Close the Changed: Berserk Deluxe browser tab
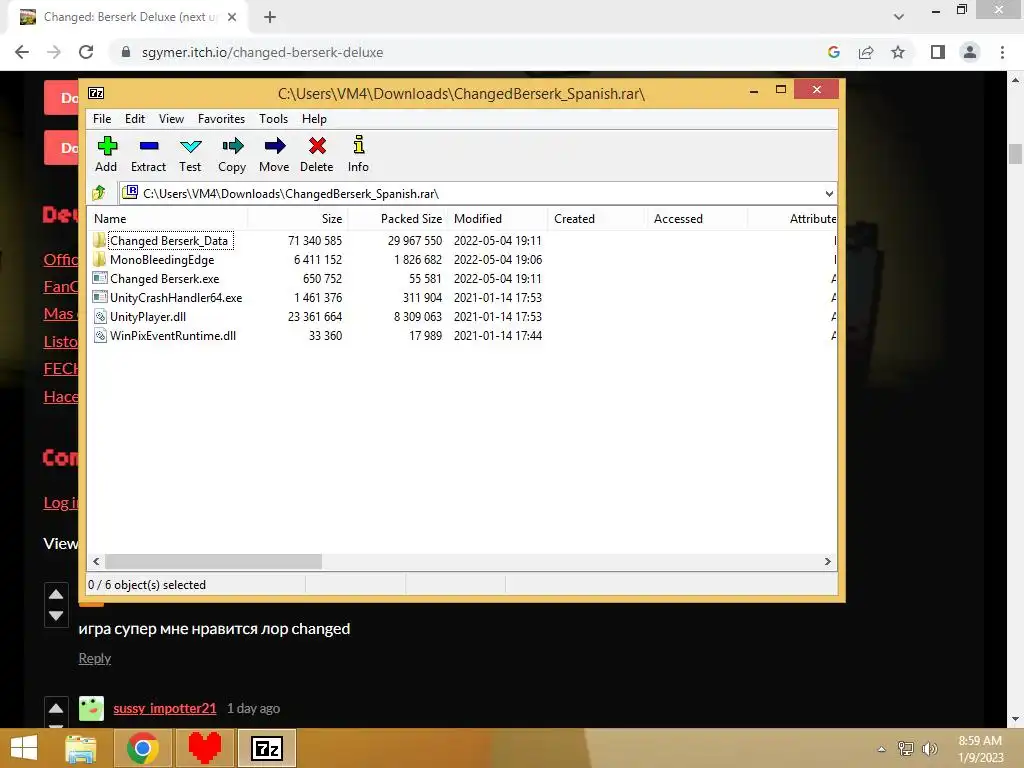This screenshot has height=768, width=1024. pyautogui.click(x=232, y=17)
